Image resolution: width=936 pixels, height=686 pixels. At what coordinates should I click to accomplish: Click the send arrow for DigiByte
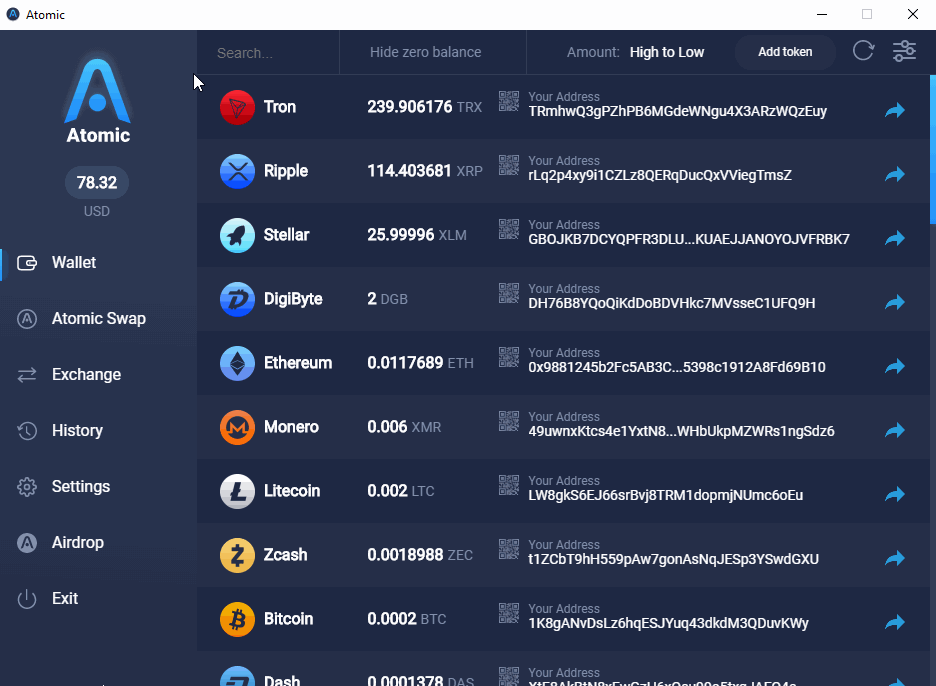pyautogui.click(x=895, y=302)
